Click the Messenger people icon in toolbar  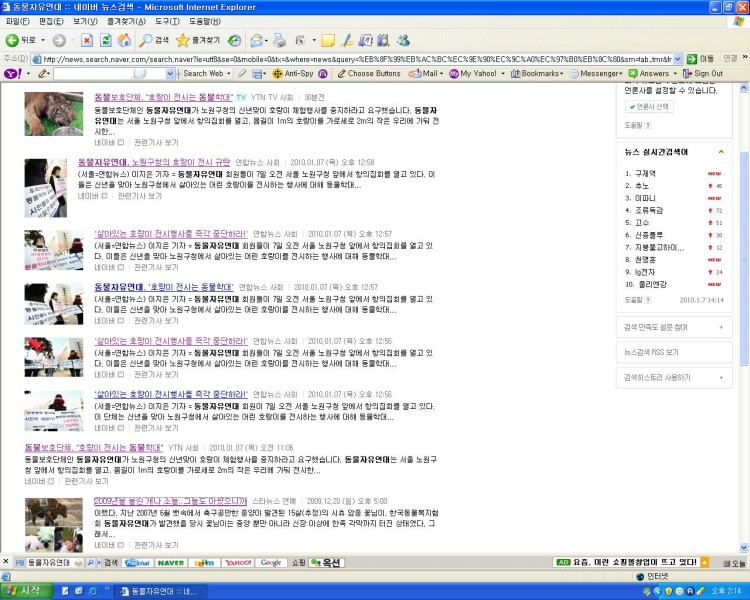(x=403, y=41)
